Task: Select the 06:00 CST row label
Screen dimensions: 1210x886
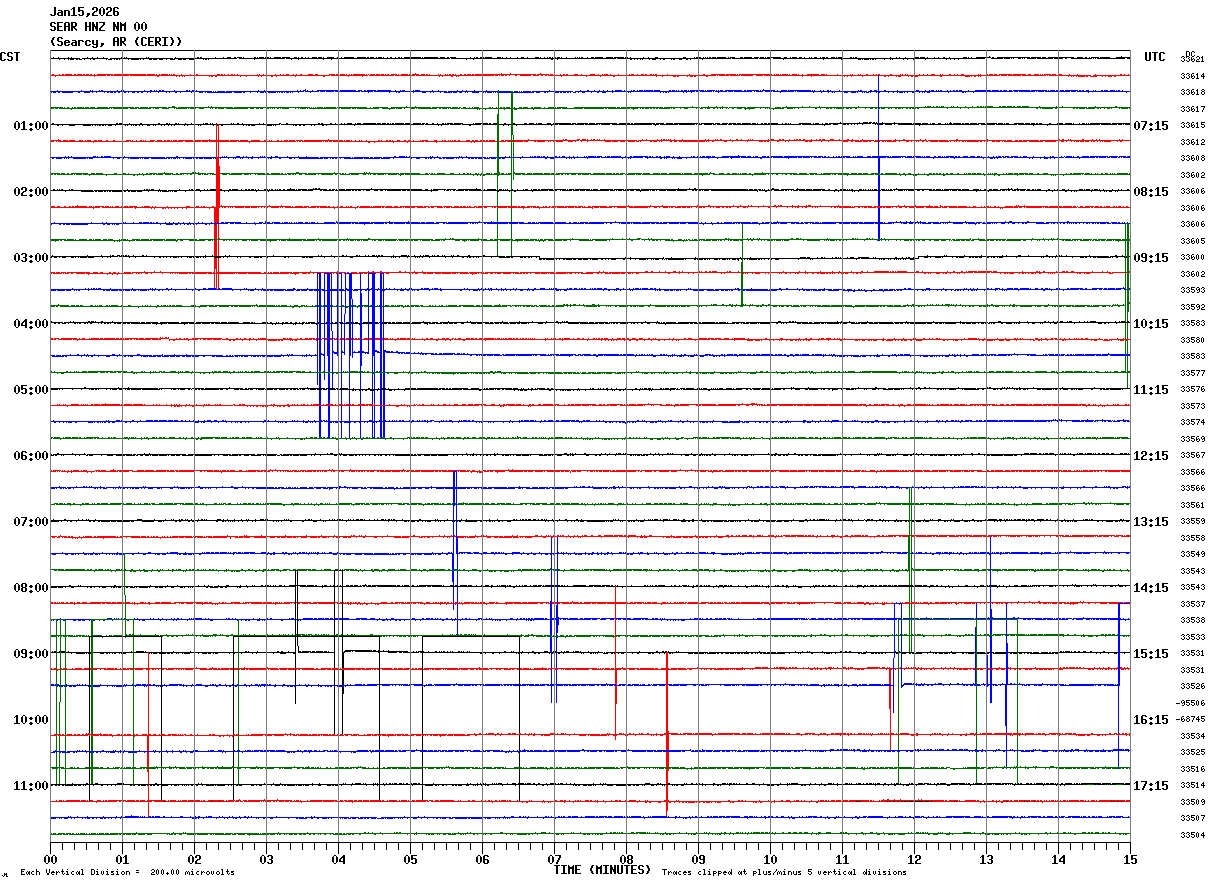Action: 31,456
